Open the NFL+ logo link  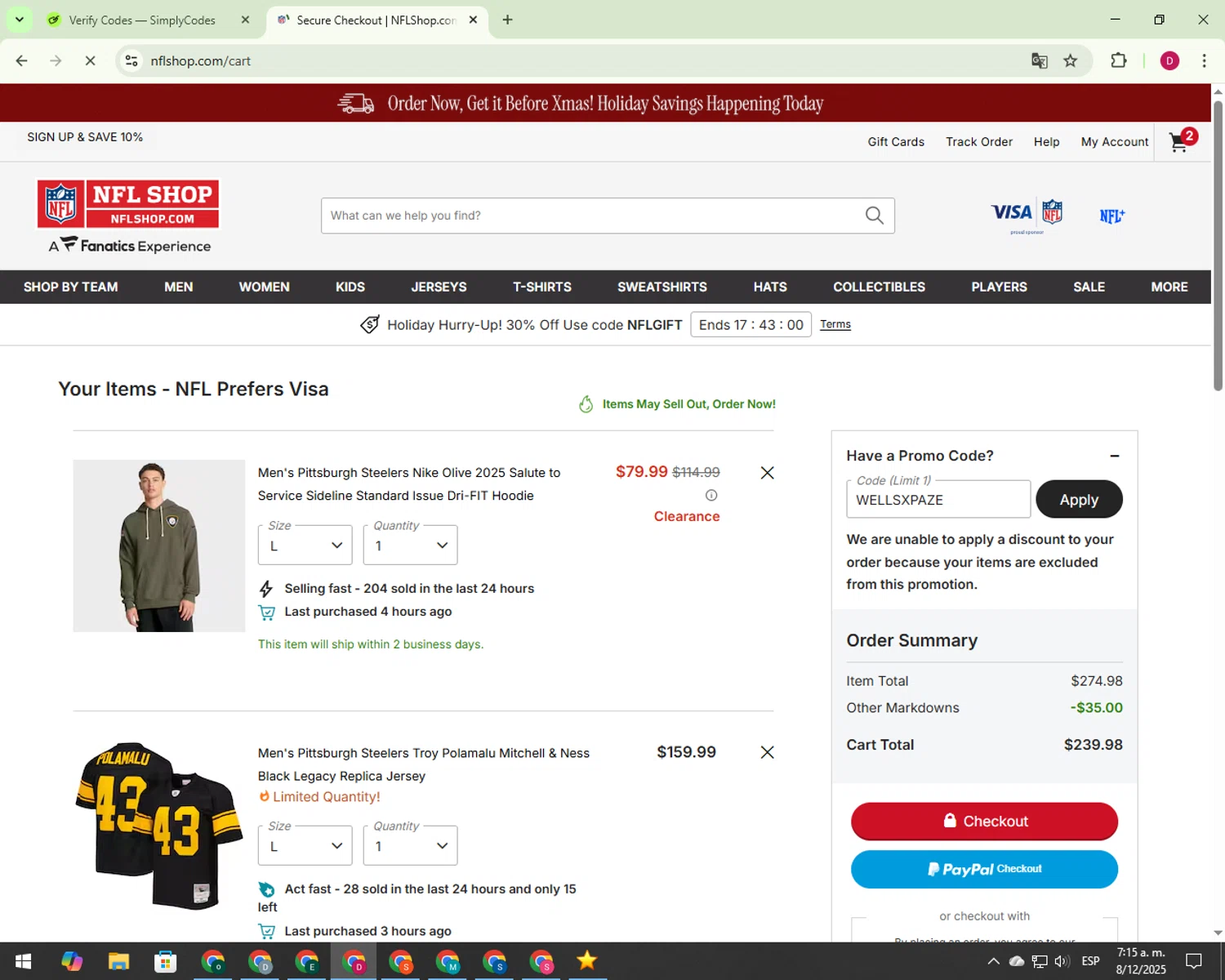click(1111, 216)
